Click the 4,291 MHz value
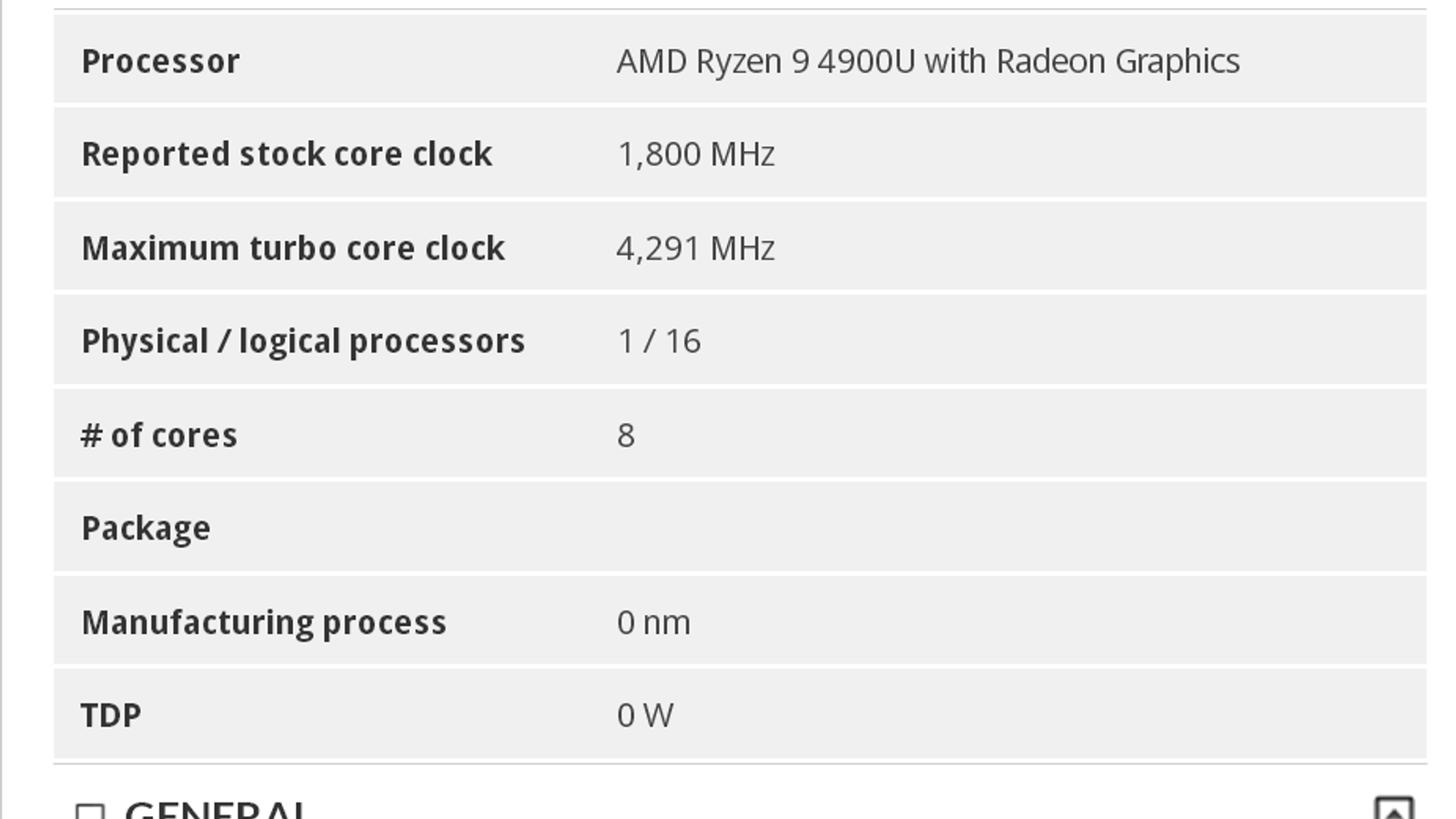This screenshot has width=1456, height=819. (696, 248)
